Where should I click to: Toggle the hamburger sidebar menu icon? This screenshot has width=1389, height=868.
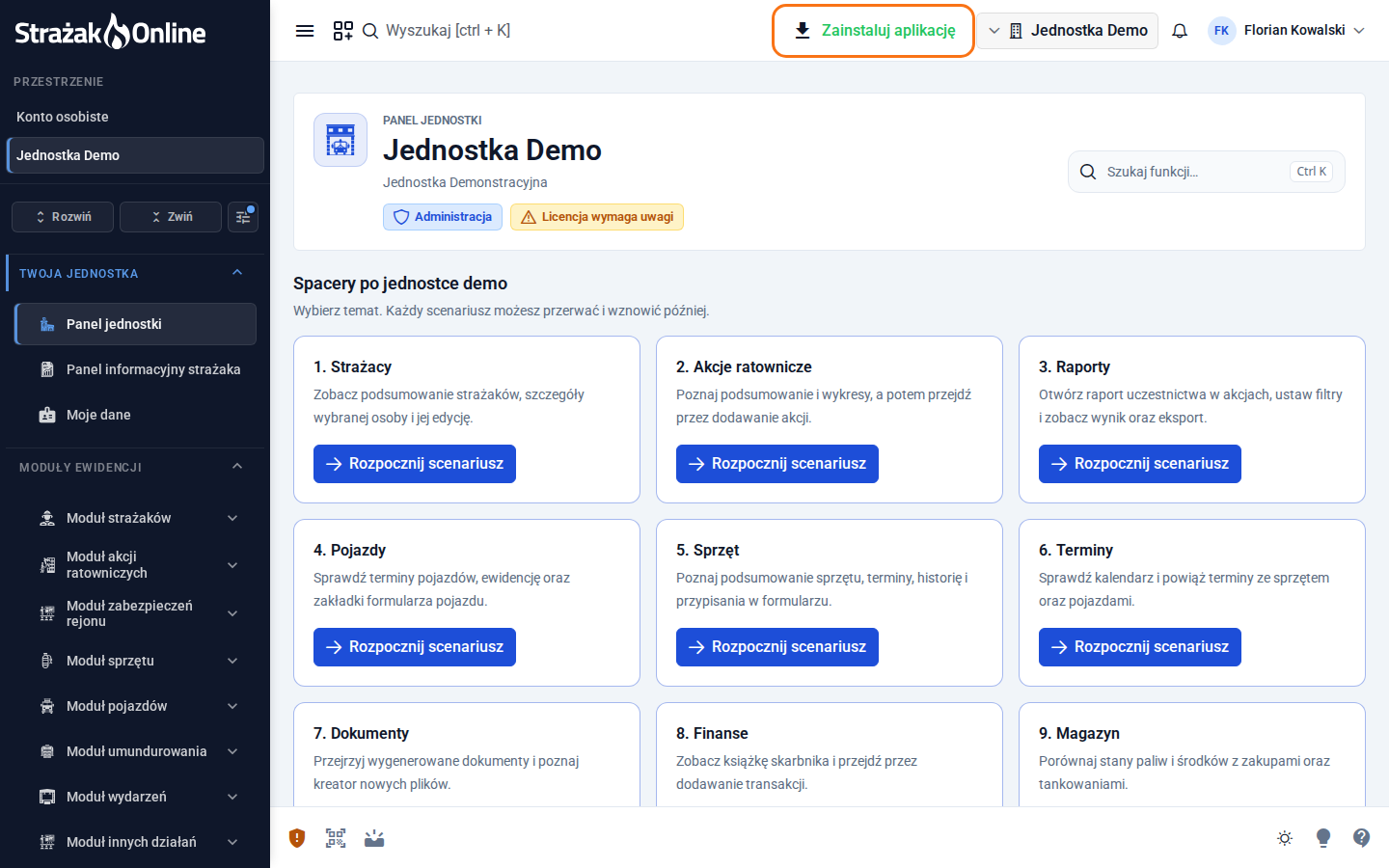[x=305, y=31]
